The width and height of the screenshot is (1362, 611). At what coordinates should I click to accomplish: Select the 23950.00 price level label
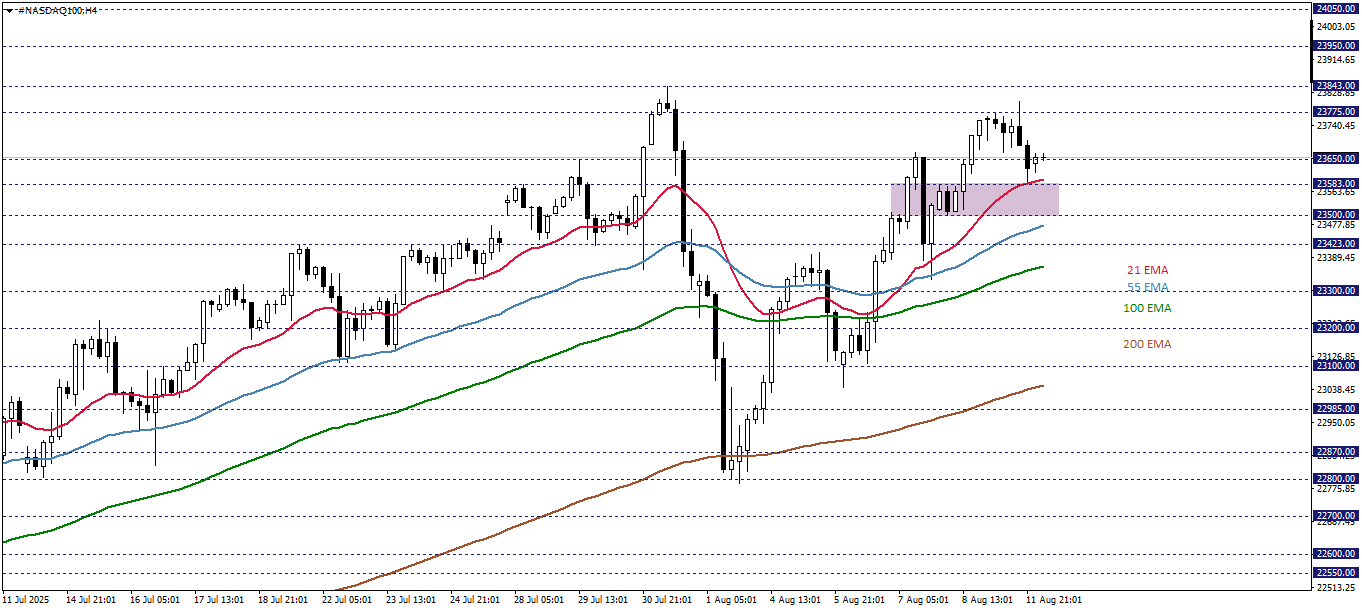(x=1336, y=46)
